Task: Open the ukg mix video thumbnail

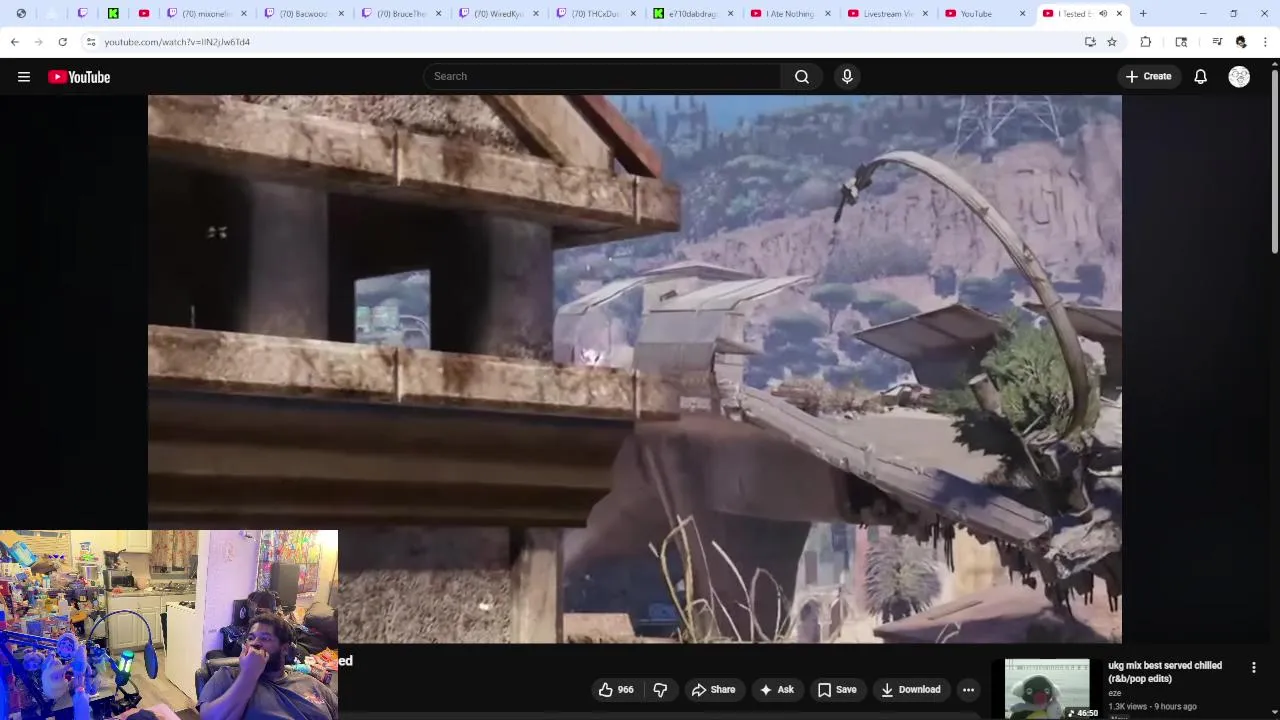Action: click(x=1047, y=688)
